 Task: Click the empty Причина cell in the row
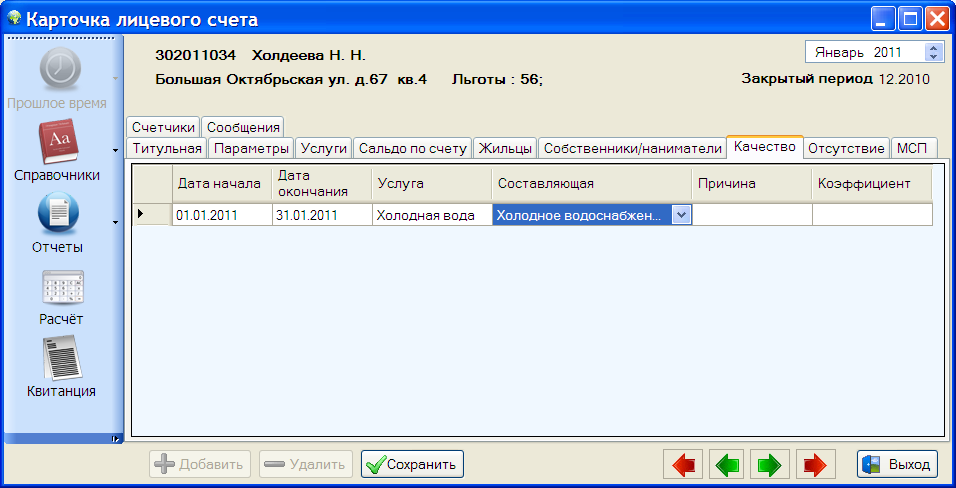[752, 215]
